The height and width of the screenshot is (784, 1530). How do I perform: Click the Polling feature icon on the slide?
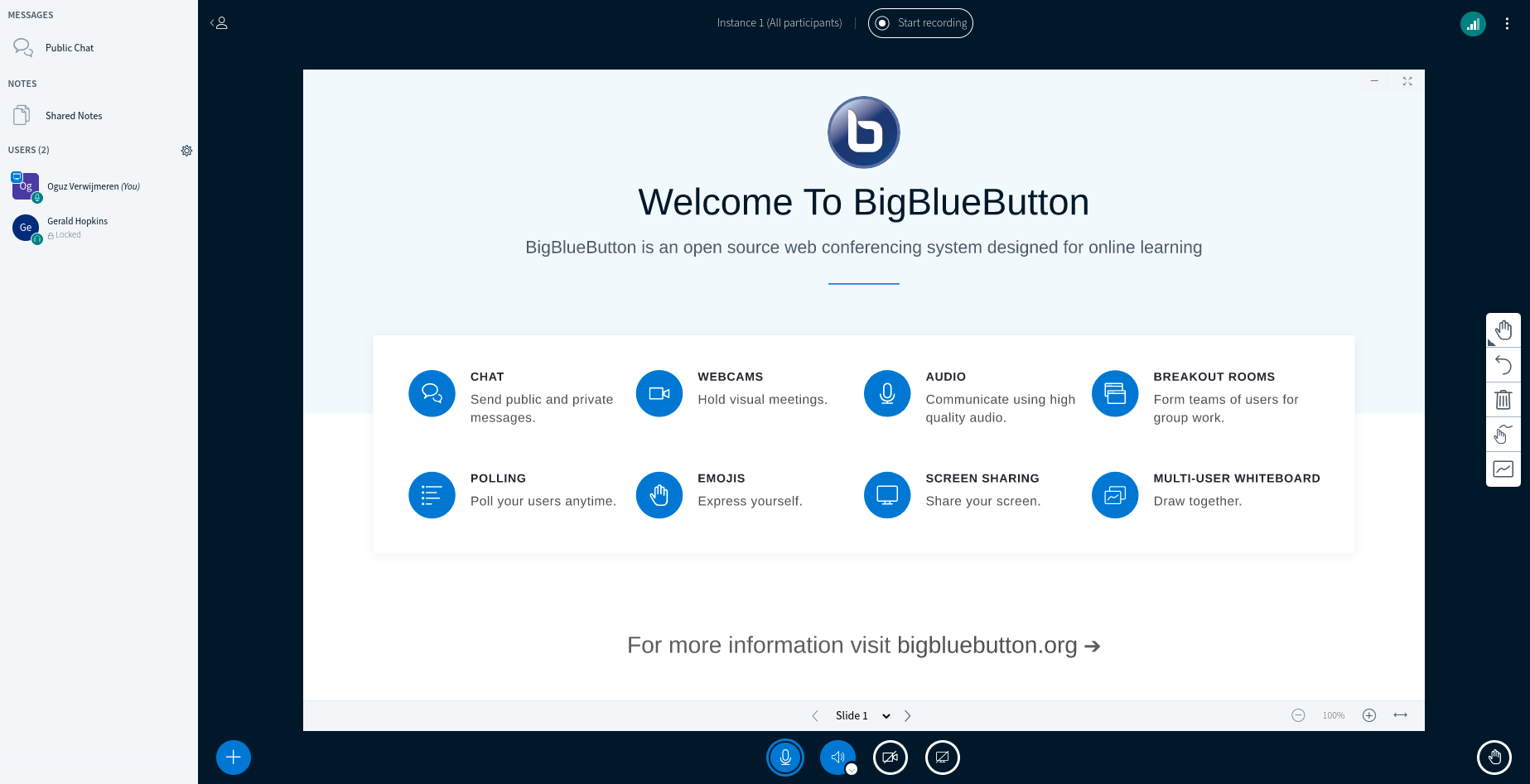tap(432, 495)
